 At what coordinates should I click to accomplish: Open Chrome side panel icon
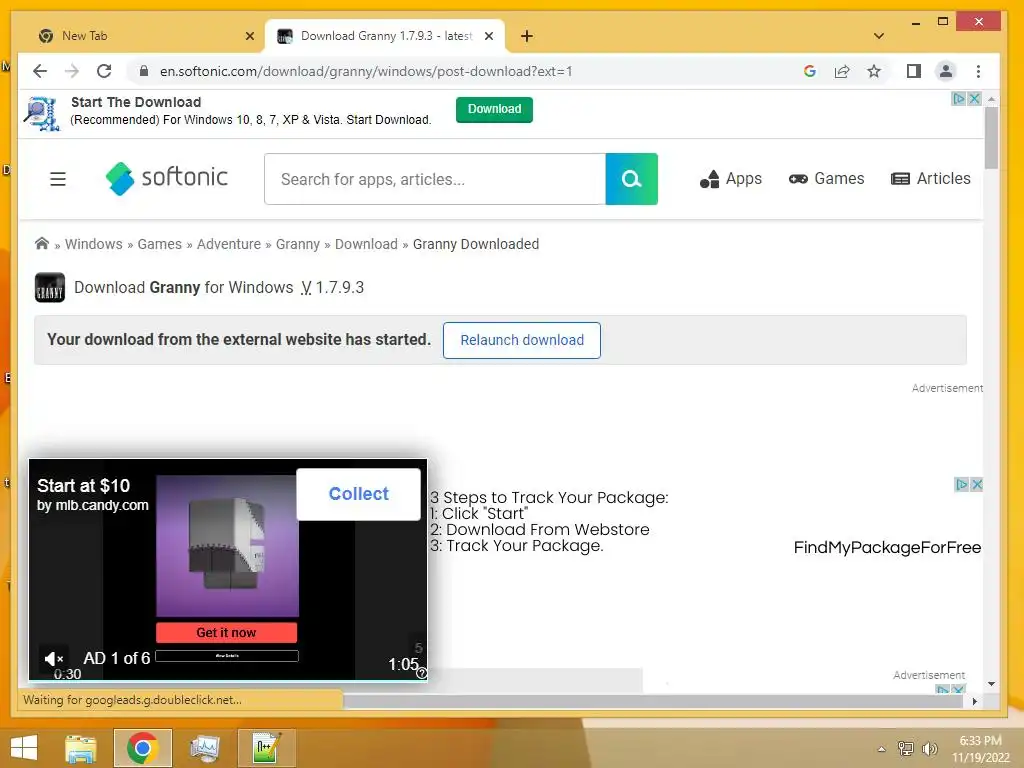pyautogui.click(x=914, y=71)
